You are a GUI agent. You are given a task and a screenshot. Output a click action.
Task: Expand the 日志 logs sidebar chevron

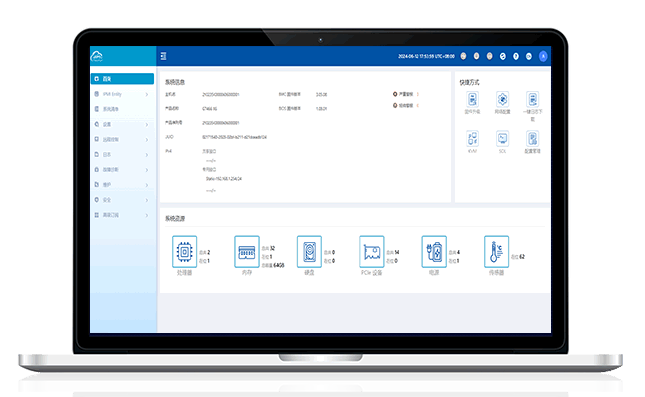click(x=147, y=155)
